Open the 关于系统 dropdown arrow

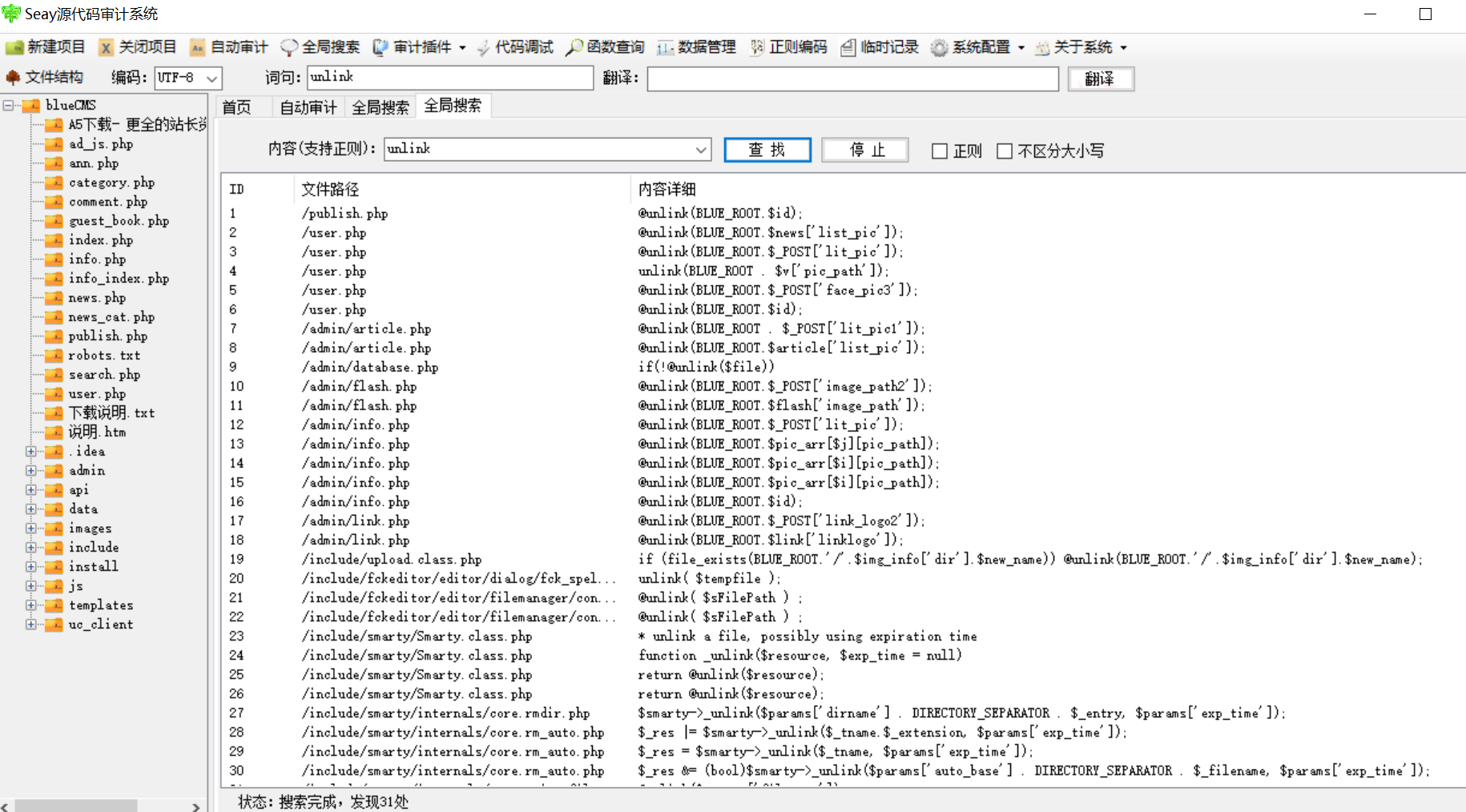click(1123, 48)
